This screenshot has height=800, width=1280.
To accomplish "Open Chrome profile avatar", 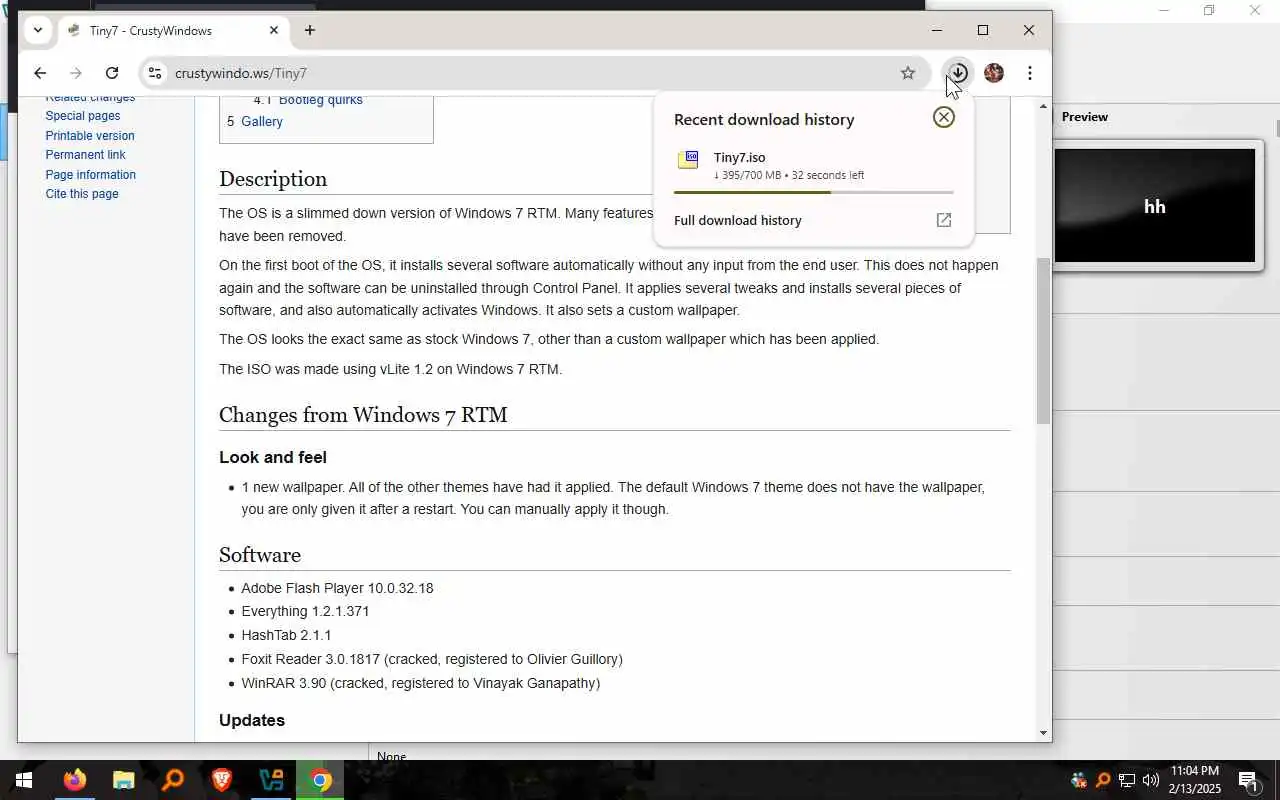I will [994, 73].
